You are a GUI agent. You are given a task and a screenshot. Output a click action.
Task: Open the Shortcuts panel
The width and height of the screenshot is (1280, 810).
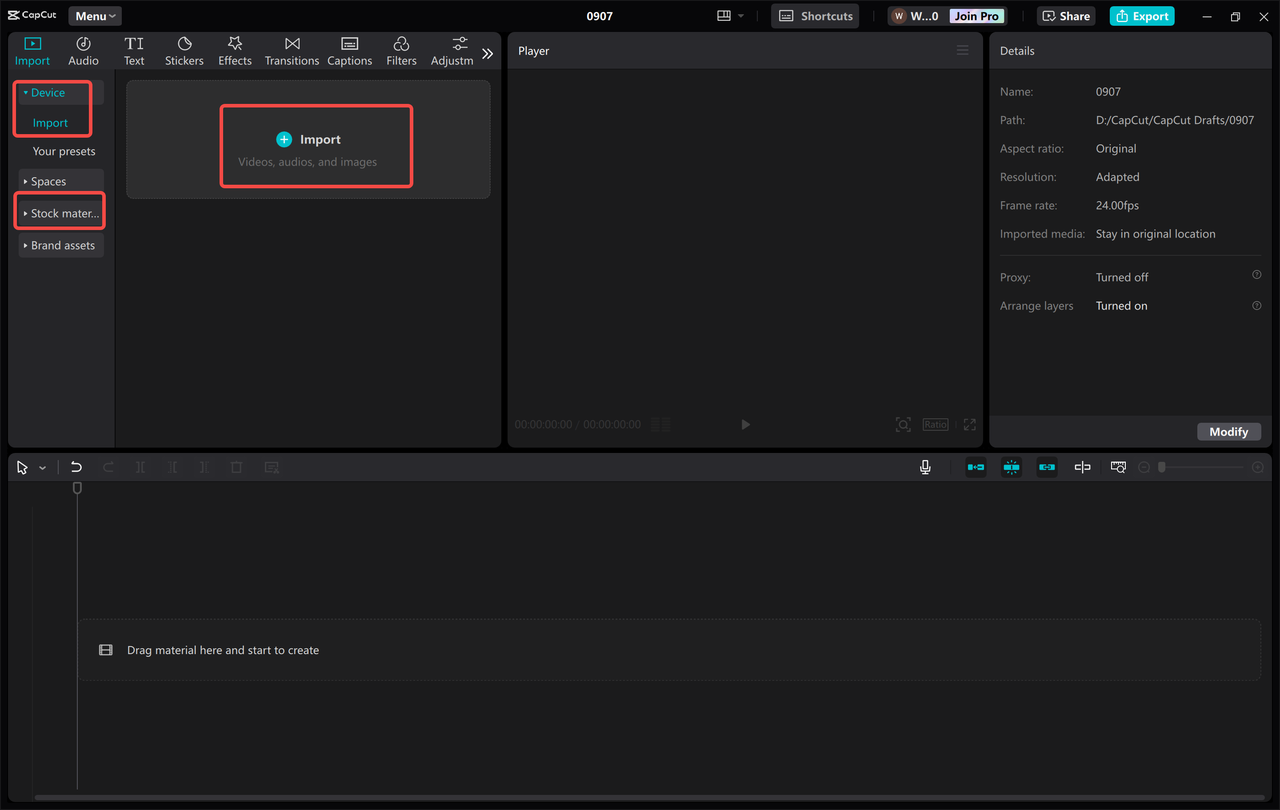pyautogui.click(x=815, y=16)
